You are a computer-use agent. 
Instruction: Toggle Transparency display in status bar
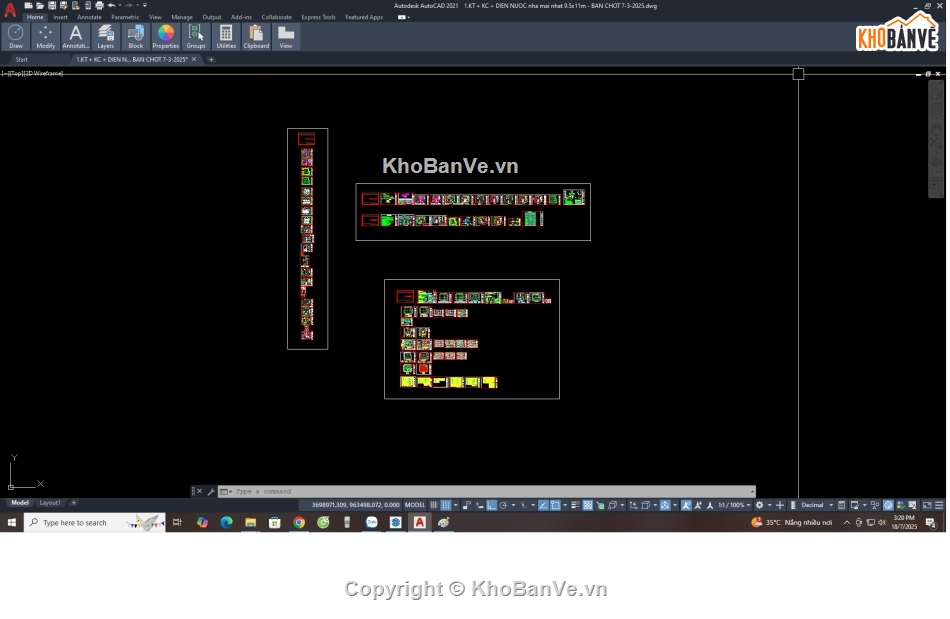[x=588, y=505]
